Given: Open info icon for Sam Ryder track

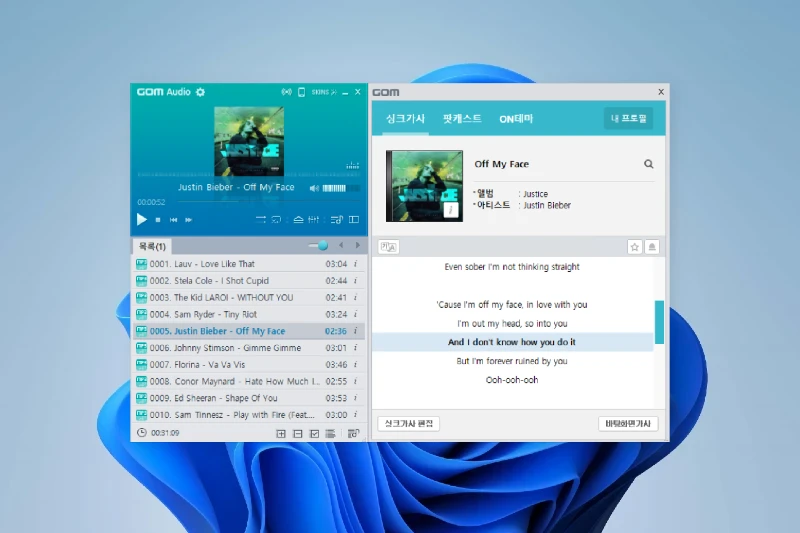Looking at the screenshot, I should click(356, 314).
